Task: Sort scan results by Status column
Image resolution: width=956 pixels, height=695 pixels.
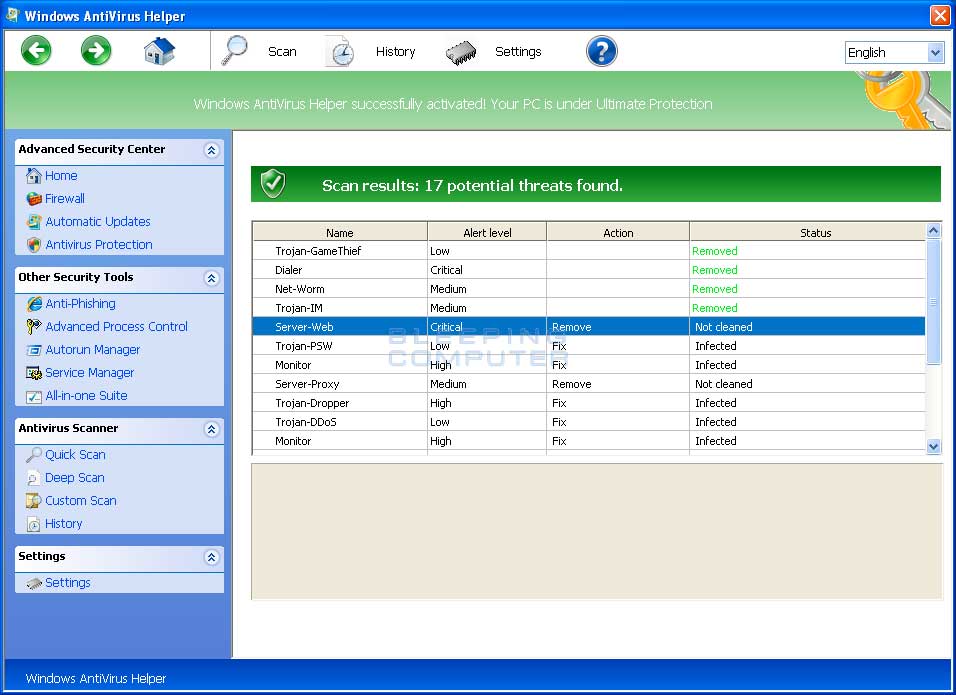Action: pyautogui.click(x=808, y=232)
